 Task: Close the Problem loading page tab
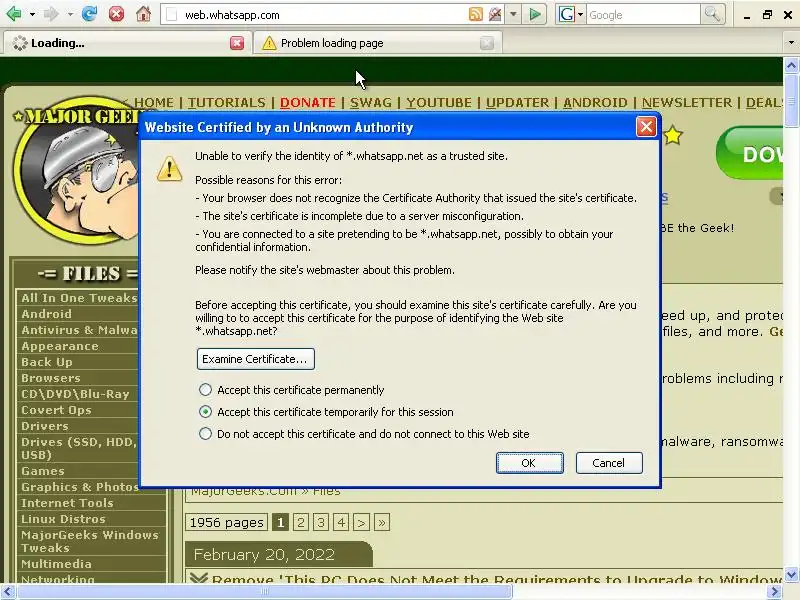487,43
